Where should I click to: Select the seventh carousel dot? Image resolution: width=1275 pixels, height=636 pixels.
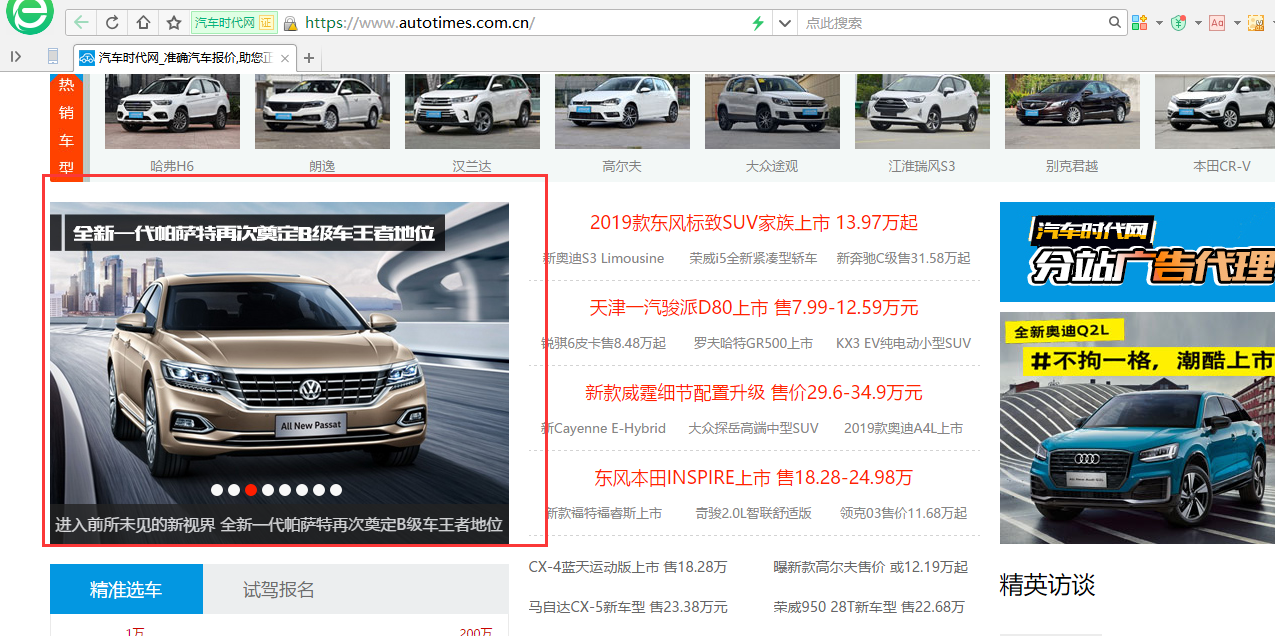(x=319, y=490)
